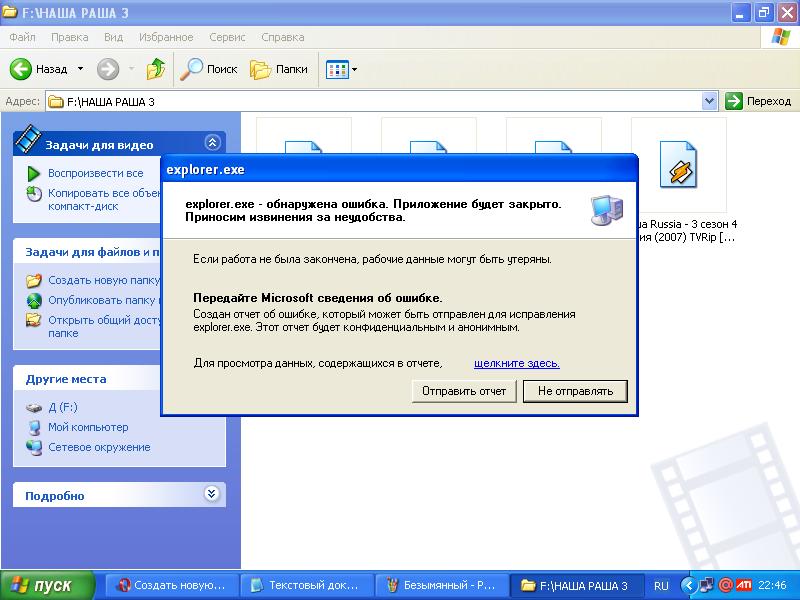Click the 22:46 system clock

772,585
